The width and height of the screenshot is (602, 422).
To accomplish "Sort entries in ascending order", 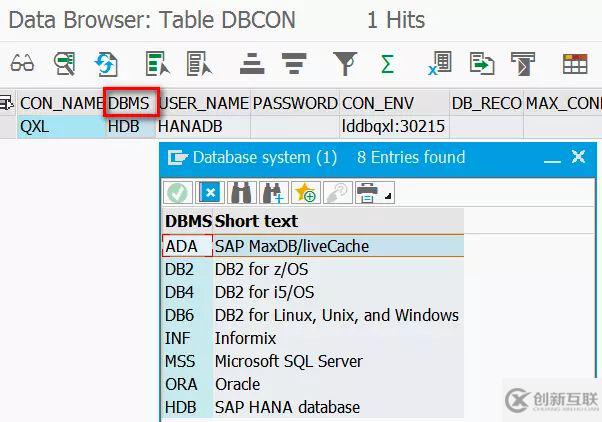I will [x=252, y=64].
